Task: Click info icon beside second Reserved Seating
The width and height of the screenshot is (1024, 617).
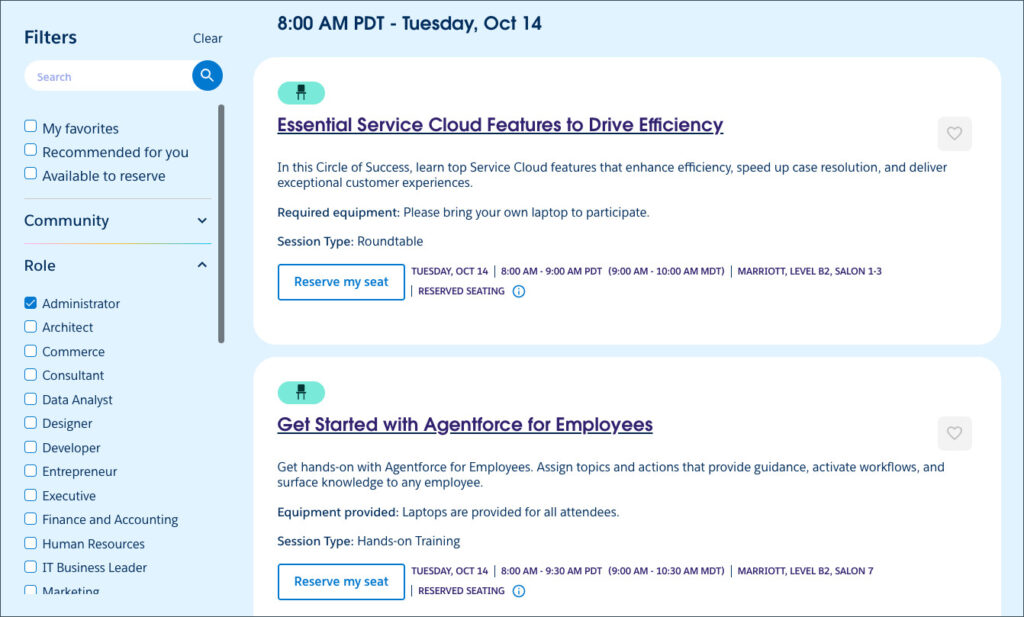Action: coord(518,591)
